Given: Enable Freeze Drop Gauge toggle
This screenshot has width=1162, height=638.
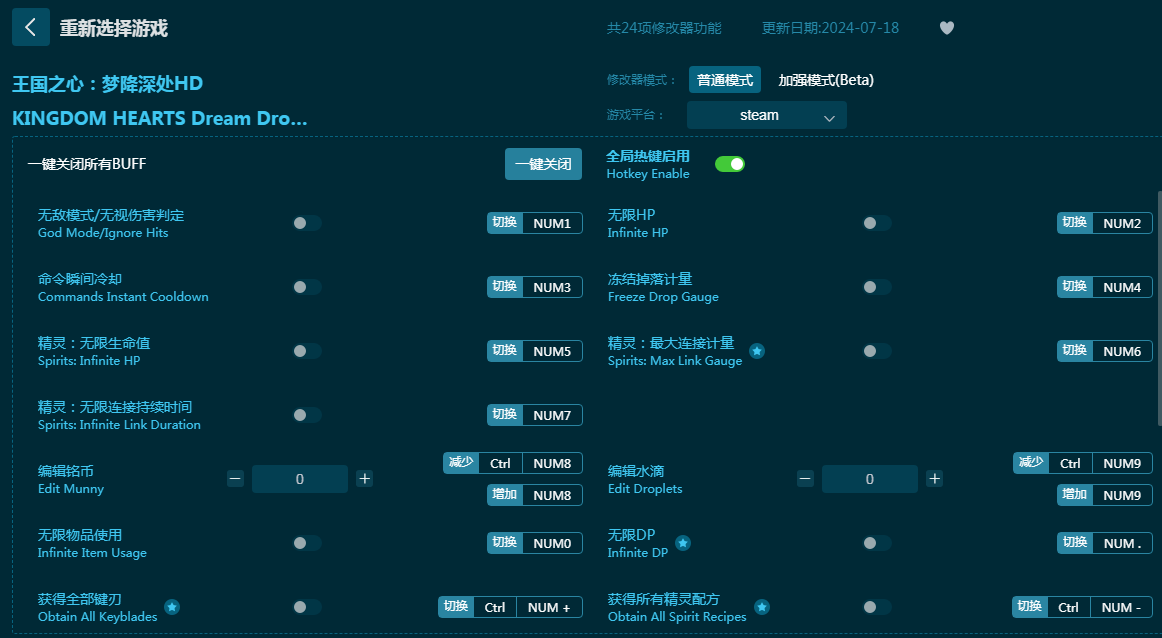Looking at the screenshot, I should (877, 287).
